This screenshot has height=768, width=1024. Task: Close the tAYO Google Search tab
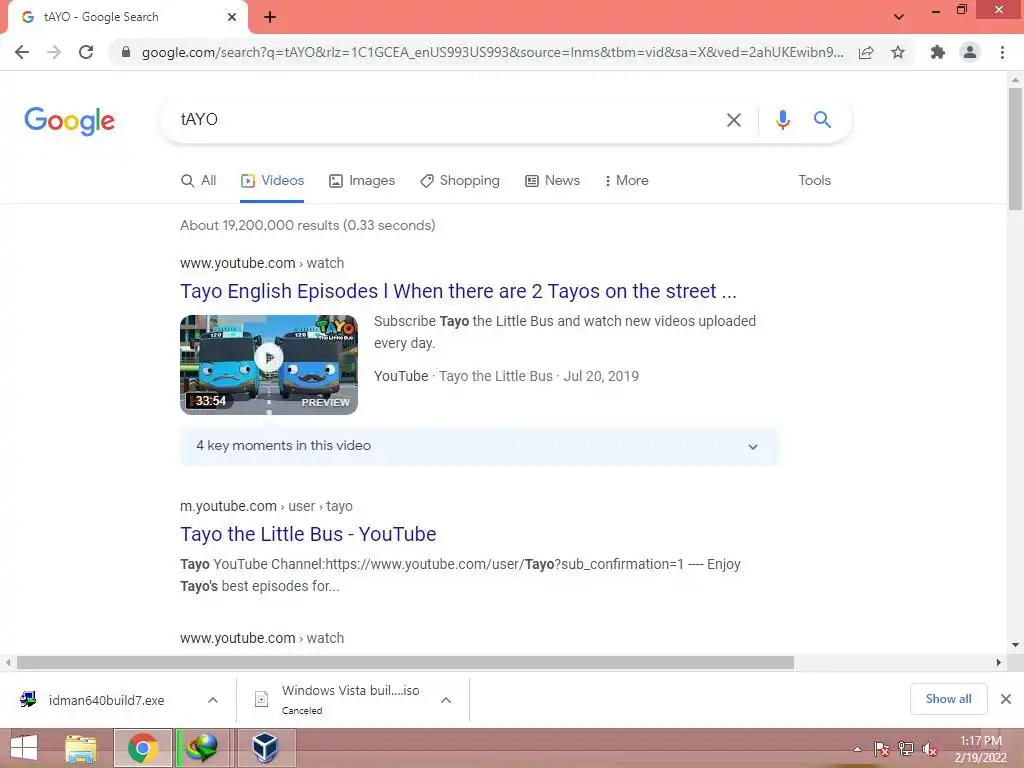point(232,17)
